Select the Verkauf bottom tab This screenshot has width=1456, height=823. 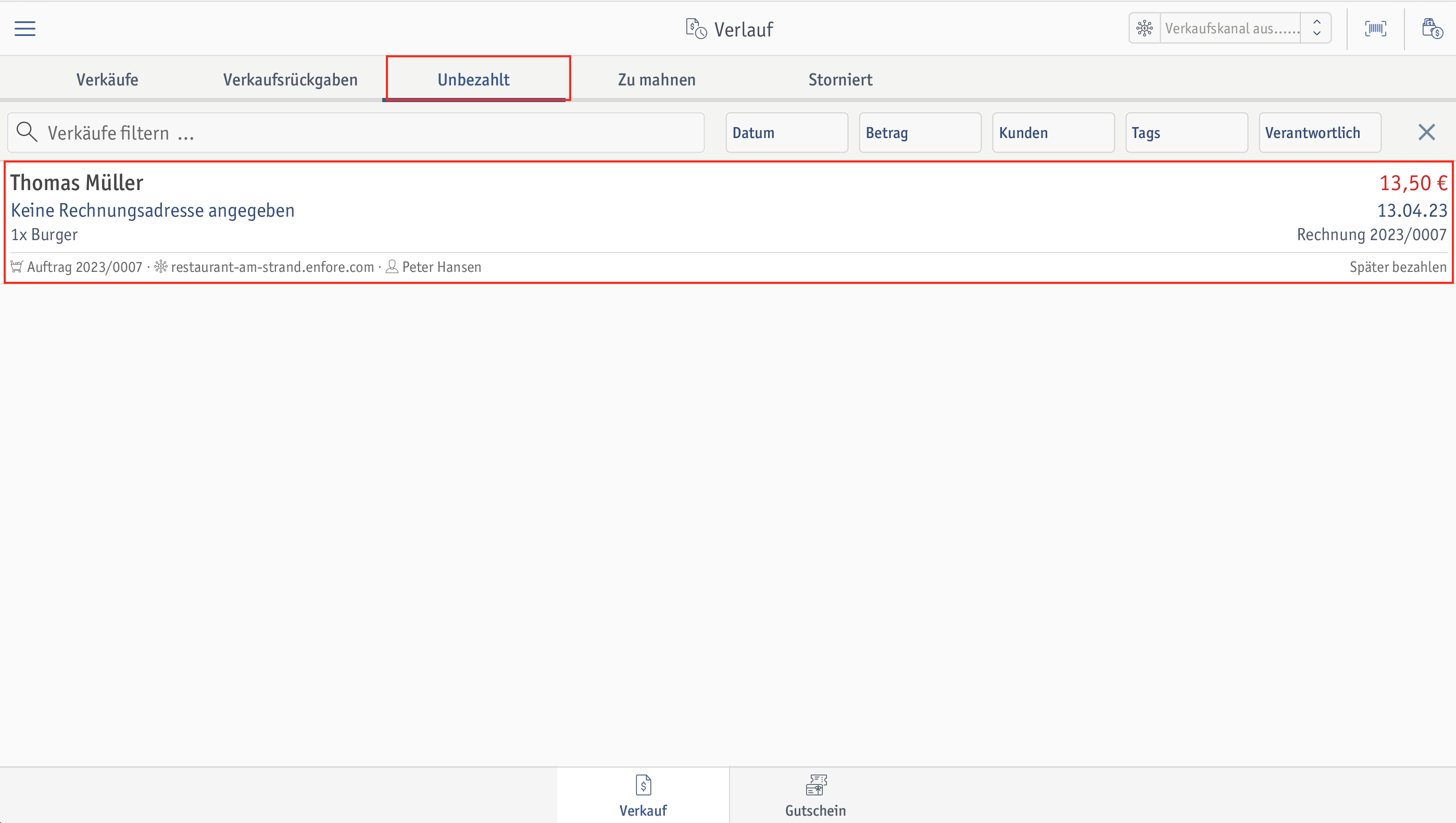click(x=643, y=795)
